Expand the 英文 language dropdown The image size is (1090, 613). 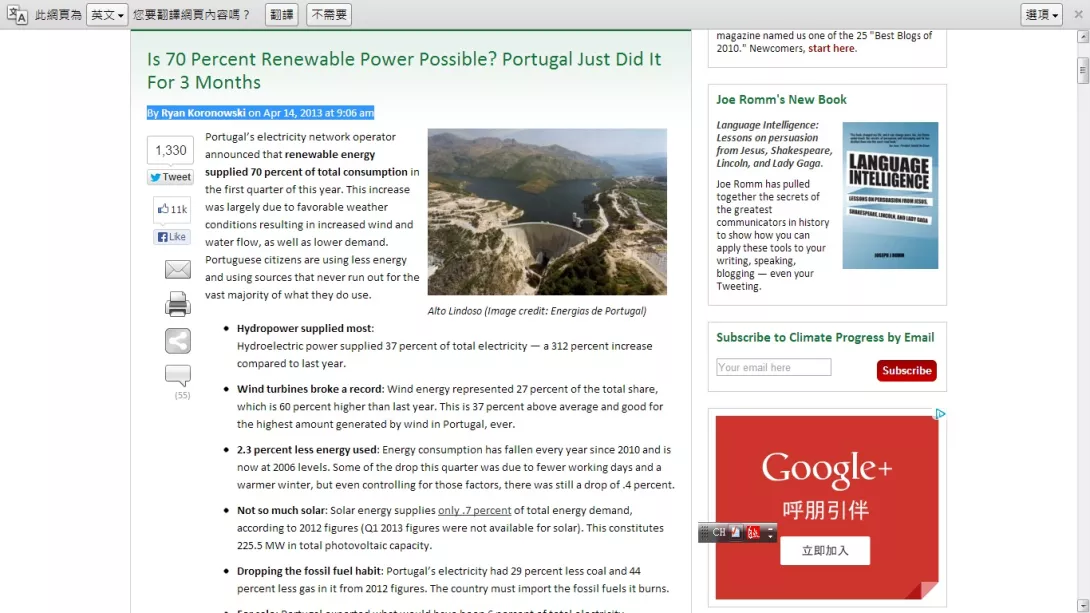click(107, 15)
